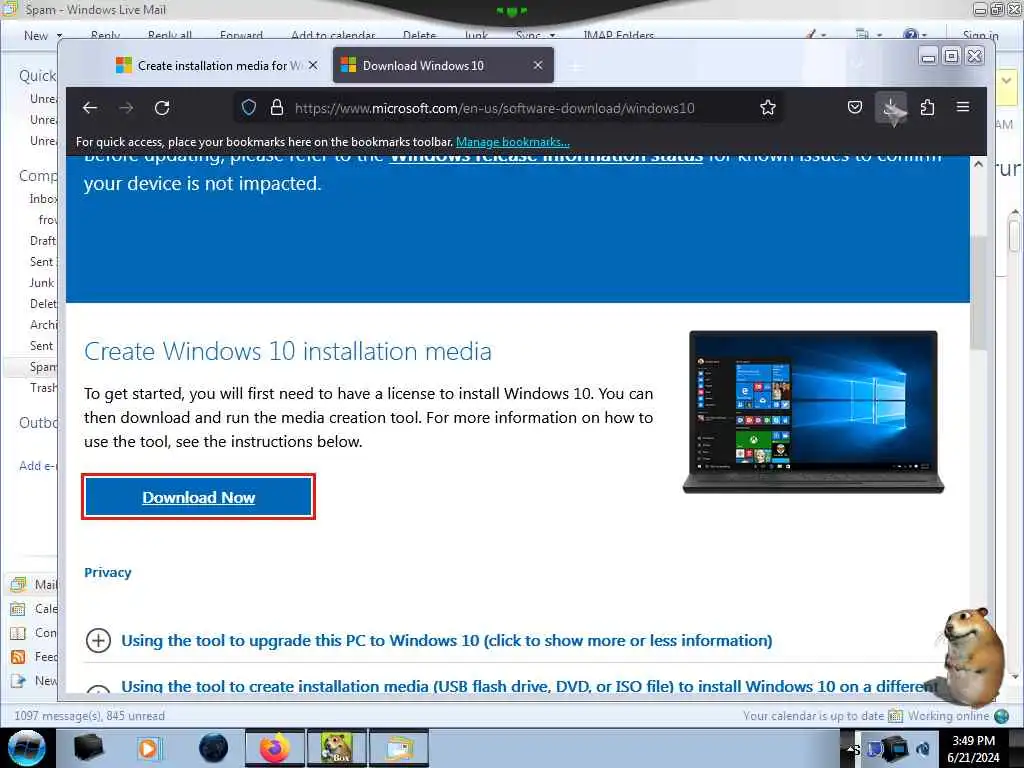1024x768 pixels.
Task: Open the black box taskbar icon
Action: 88,748
